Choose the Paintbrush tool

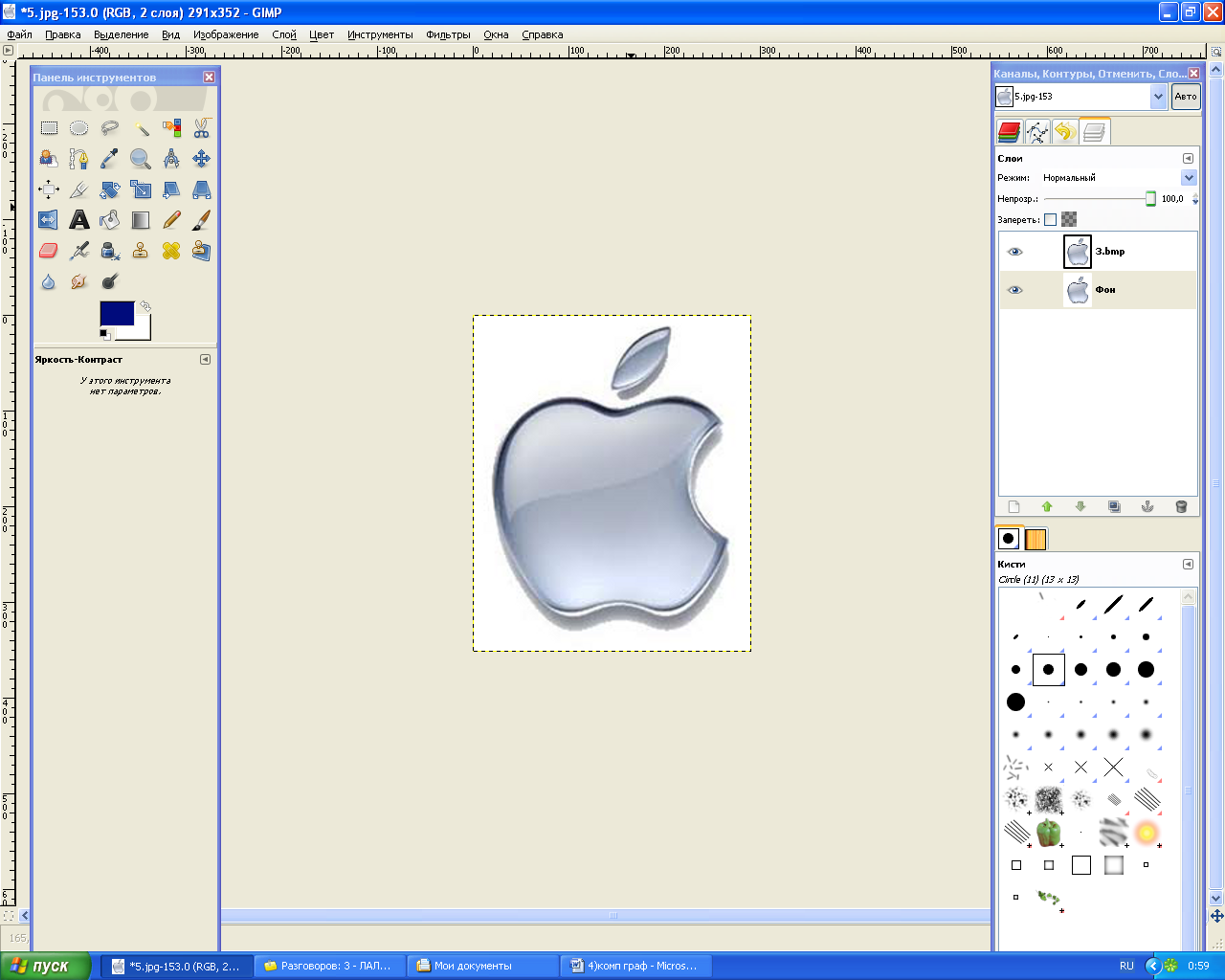pos(202,220)
